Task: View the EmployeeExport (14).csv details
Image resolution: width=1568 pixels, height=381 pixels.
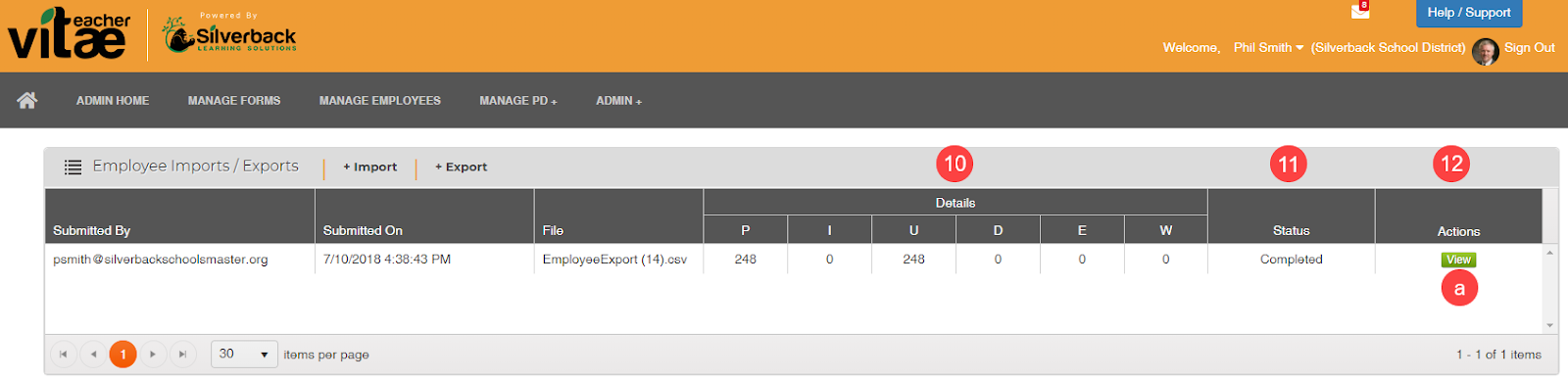Action: click(1458, 260)
